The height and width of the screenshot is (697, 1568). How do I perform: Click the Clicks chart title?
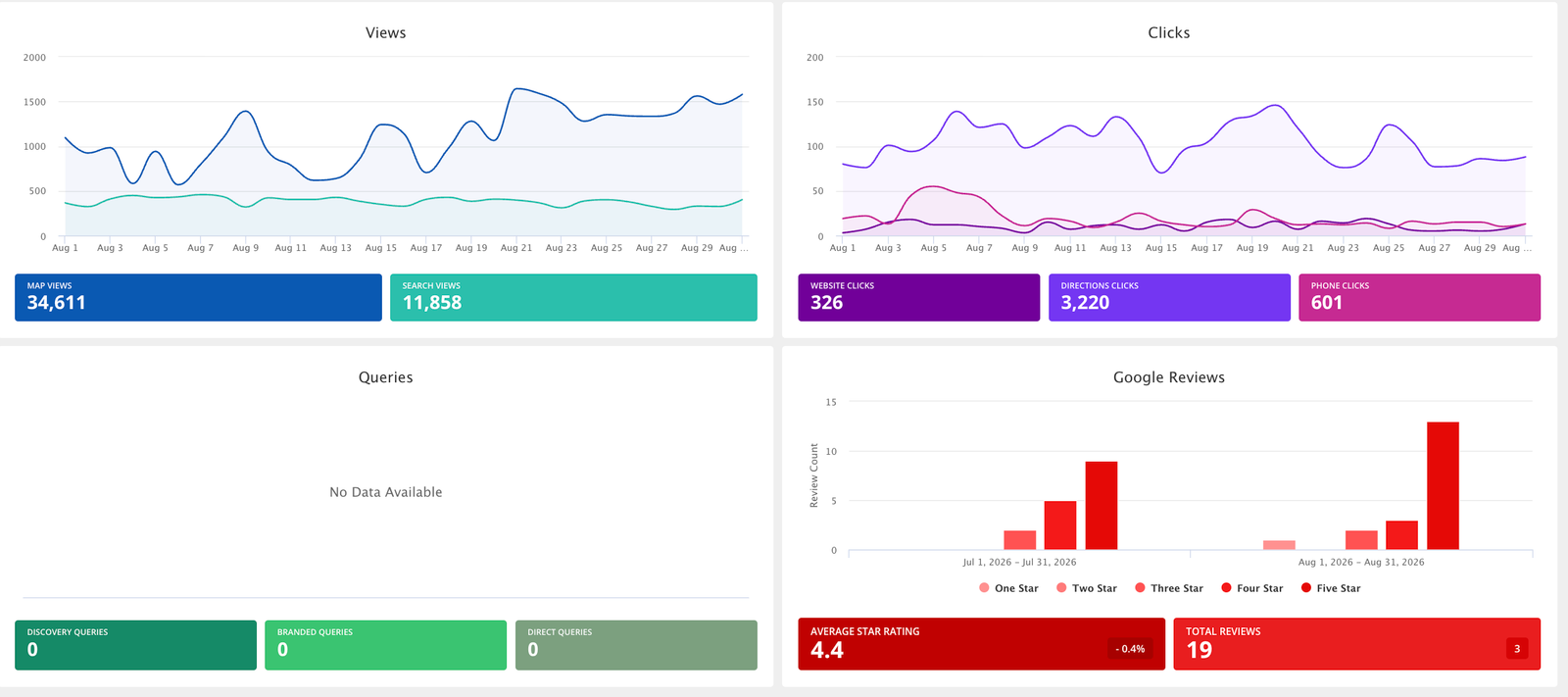tap(1169, 32)
